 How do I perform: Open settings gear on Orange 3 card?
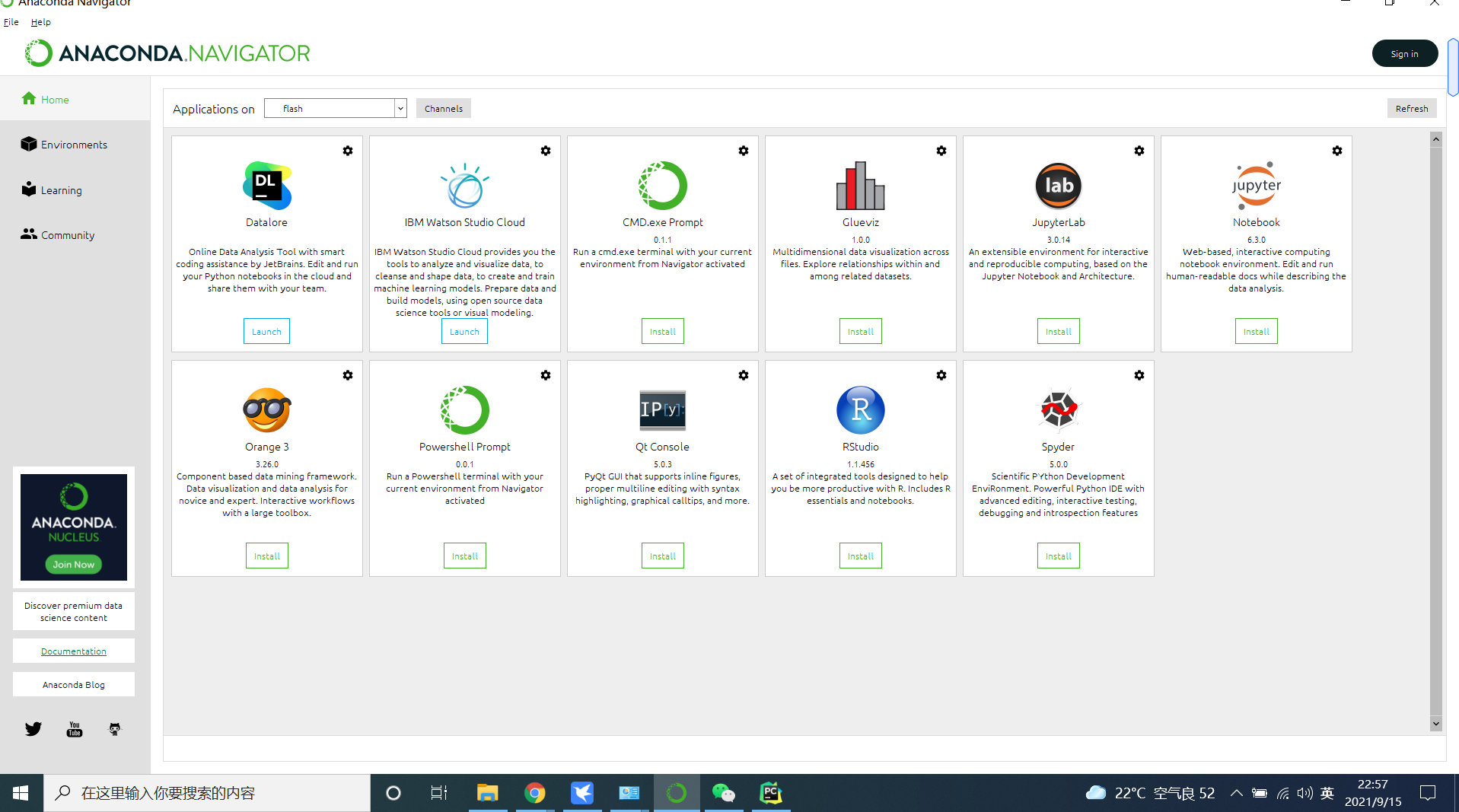pos(348,375)
